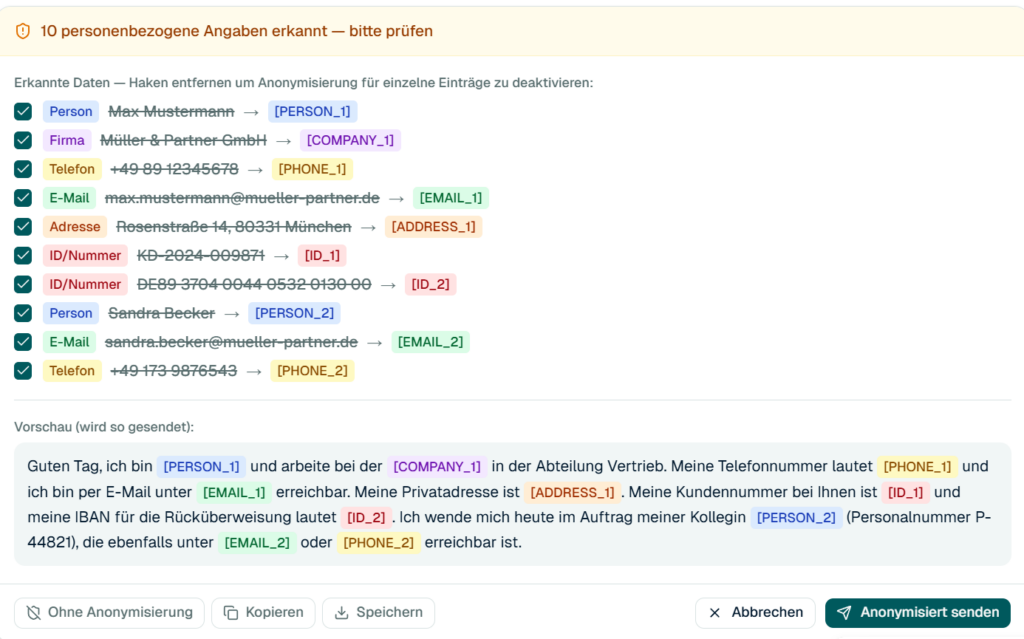Viewport: 1024px width, 639px height.
Task: Toggle checkbox for IBAN DE89 3704 entry
Action: [x=23, y=284]
